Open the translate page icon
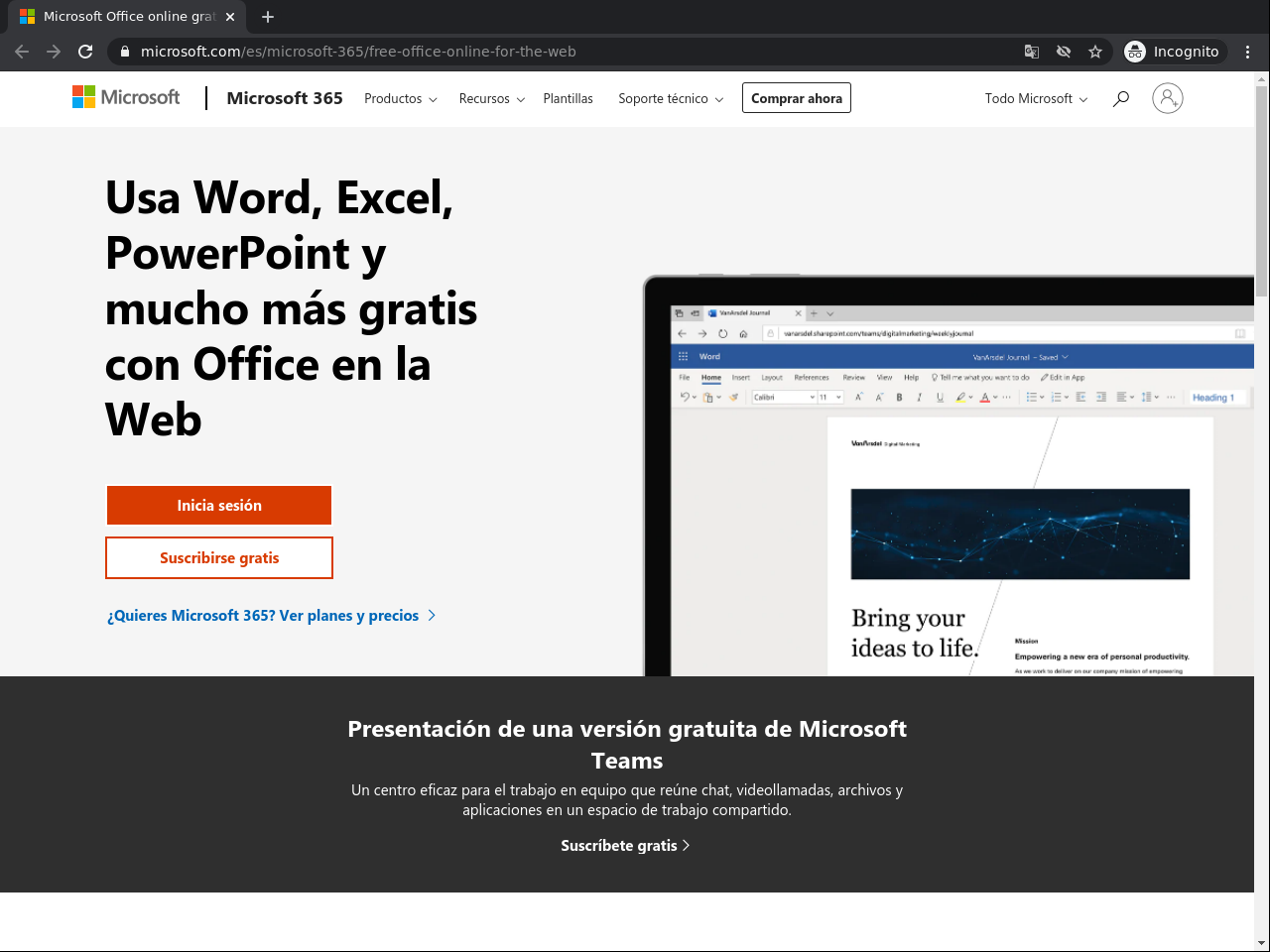1270x952 pixels. pos(1032,52)
